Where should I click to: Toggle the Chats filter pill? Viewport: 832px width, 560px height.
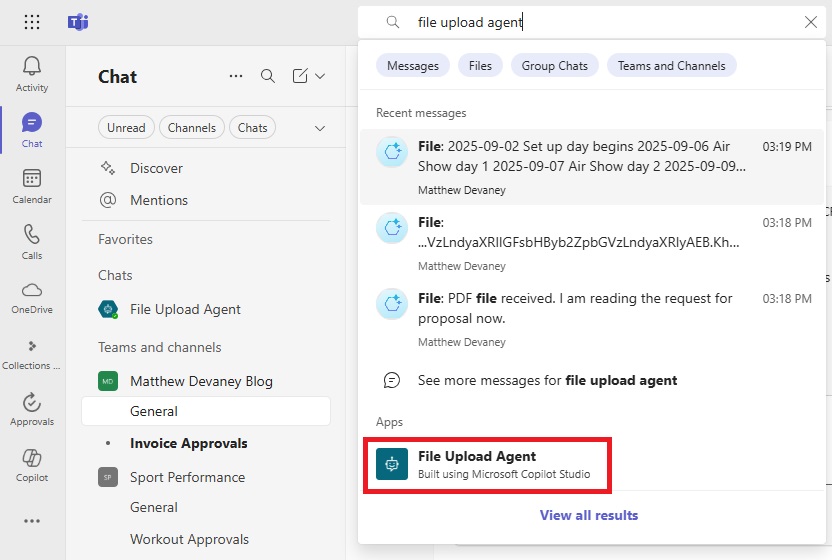(252, 127)
